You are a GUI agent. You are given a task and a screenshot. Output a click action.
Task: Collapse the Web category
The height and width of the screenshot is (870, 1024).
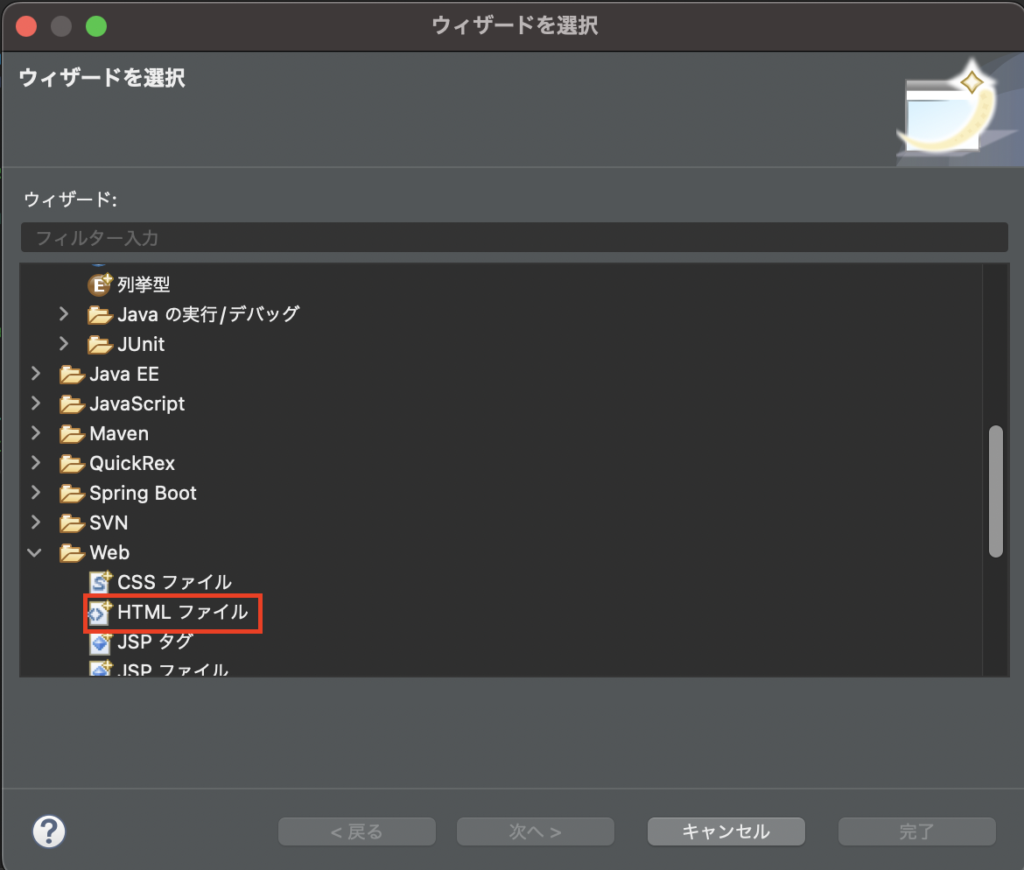(x=35, y=553)
